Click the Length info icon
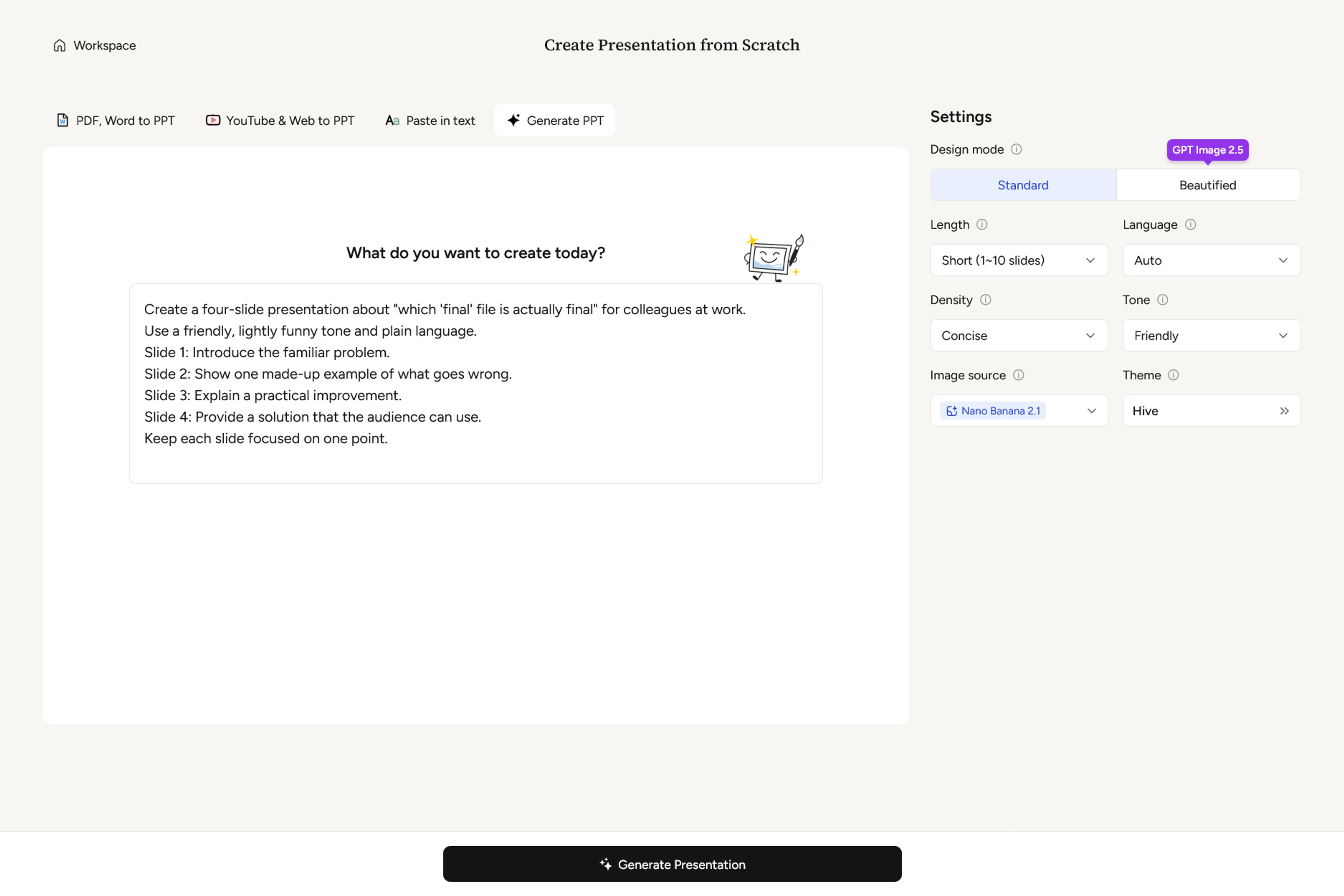This screenshot has width=1344, height=896. pyautogui.click(x=982, y=225)
